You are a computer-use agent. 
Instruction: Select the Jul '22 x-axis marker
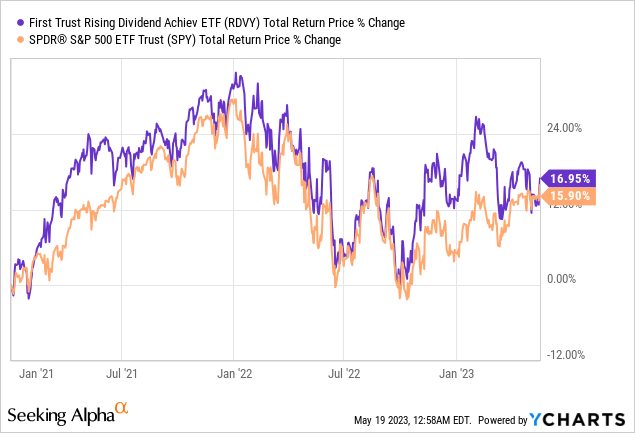coord(345,374)
